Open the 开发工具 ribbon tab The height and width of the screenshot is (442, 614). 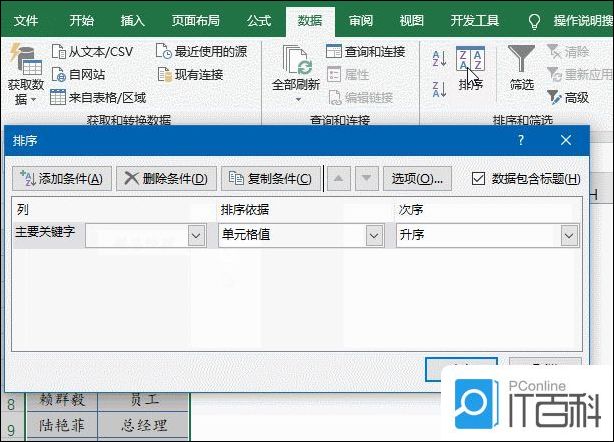[475, 20]
